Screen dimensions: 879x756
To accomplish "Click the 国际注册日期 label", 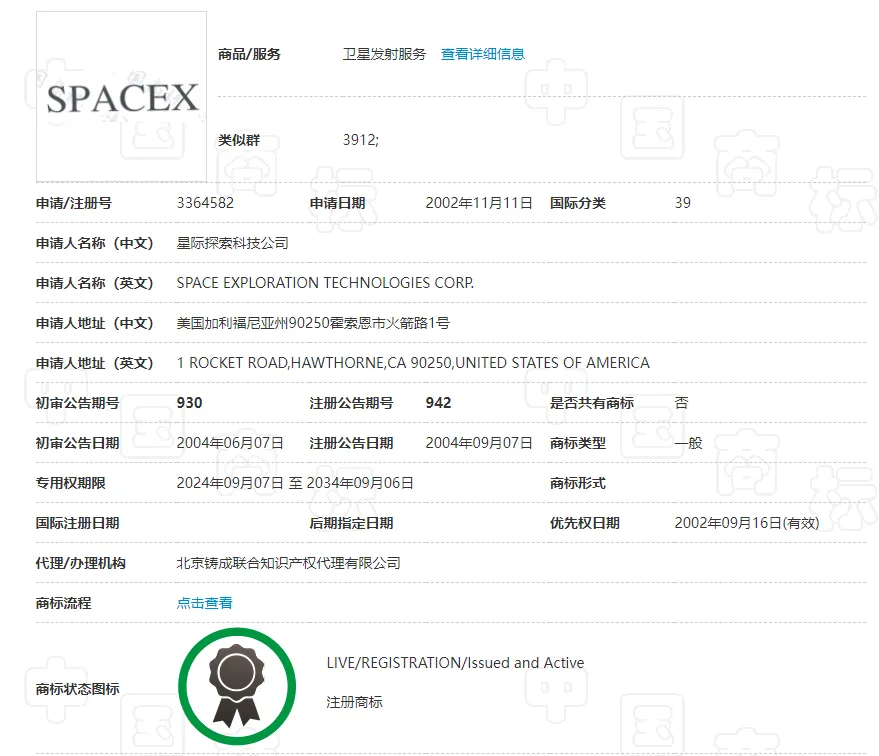I will 77,523.
